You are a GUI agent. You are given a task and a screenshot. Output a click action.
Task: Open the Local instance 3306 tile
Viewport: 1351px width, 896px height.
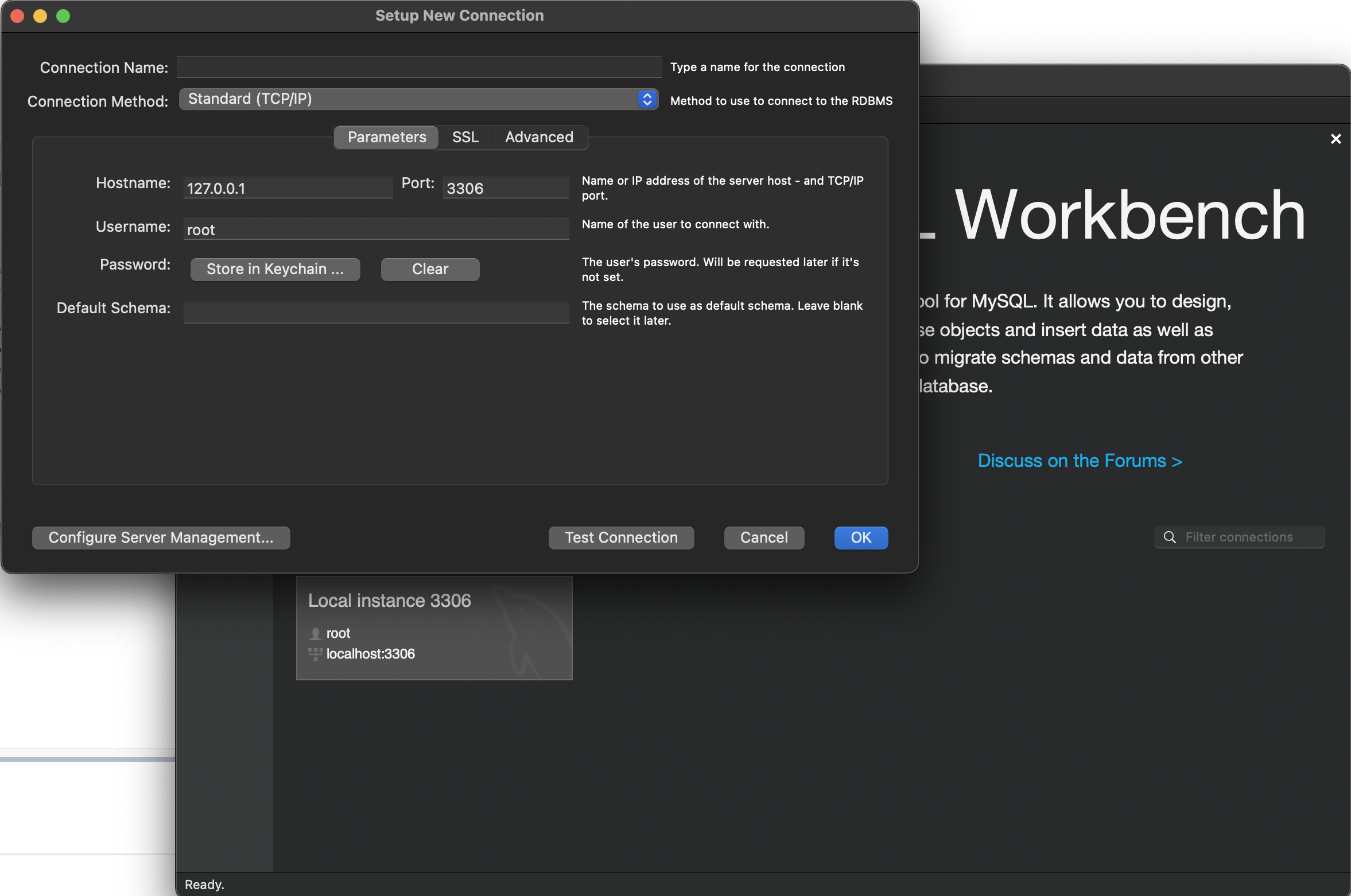pos(434,628)
